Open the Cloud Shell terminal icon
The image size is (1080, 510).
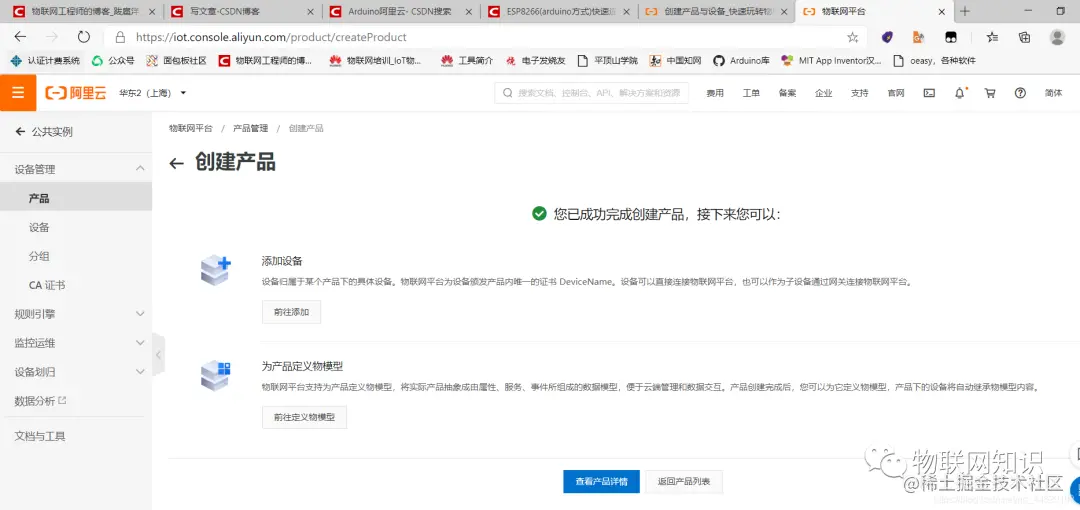[x=929, y=93]
